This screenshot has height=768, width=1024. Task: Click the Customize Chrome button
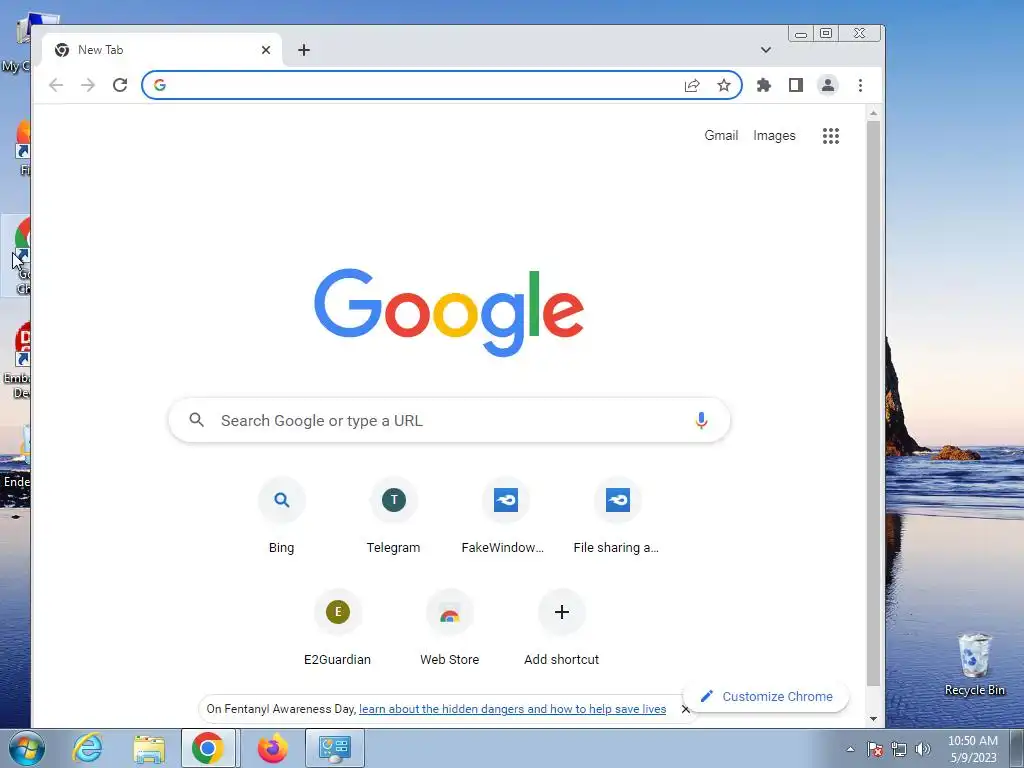tap(767, 696)
